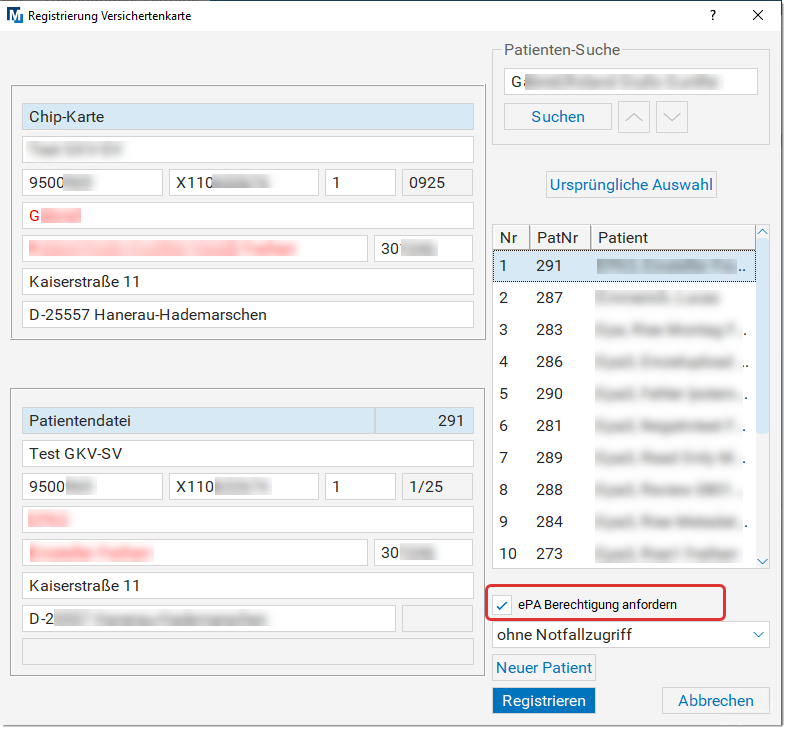The width and height of the screenshot is (787, 730).
Task: Click the Patient column header
Action: point(670,237)
